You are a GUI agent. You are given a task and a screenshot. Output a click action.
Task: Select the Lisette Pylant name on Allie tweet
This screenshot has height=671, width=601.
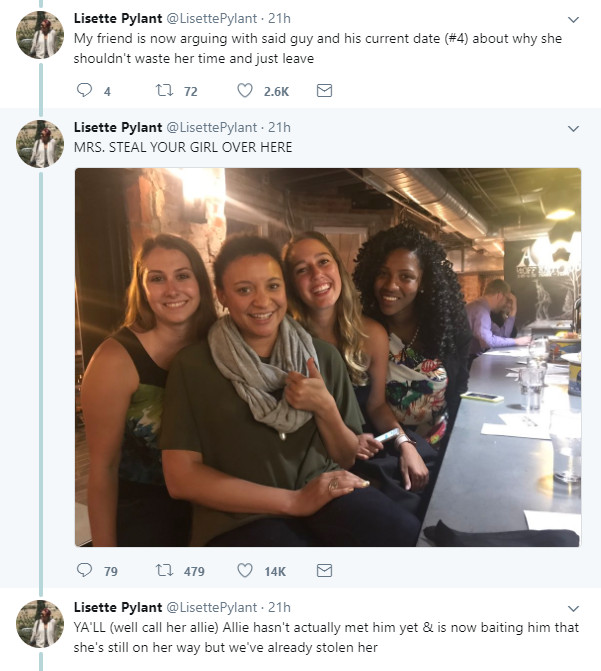[116, 608]
